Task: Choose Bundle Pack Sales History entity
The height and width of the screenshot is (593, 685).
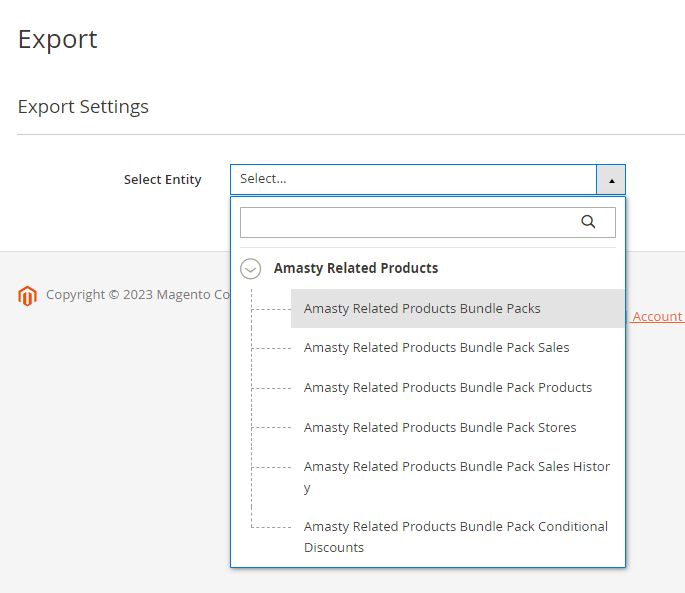Action: click(x=458, y=477)
